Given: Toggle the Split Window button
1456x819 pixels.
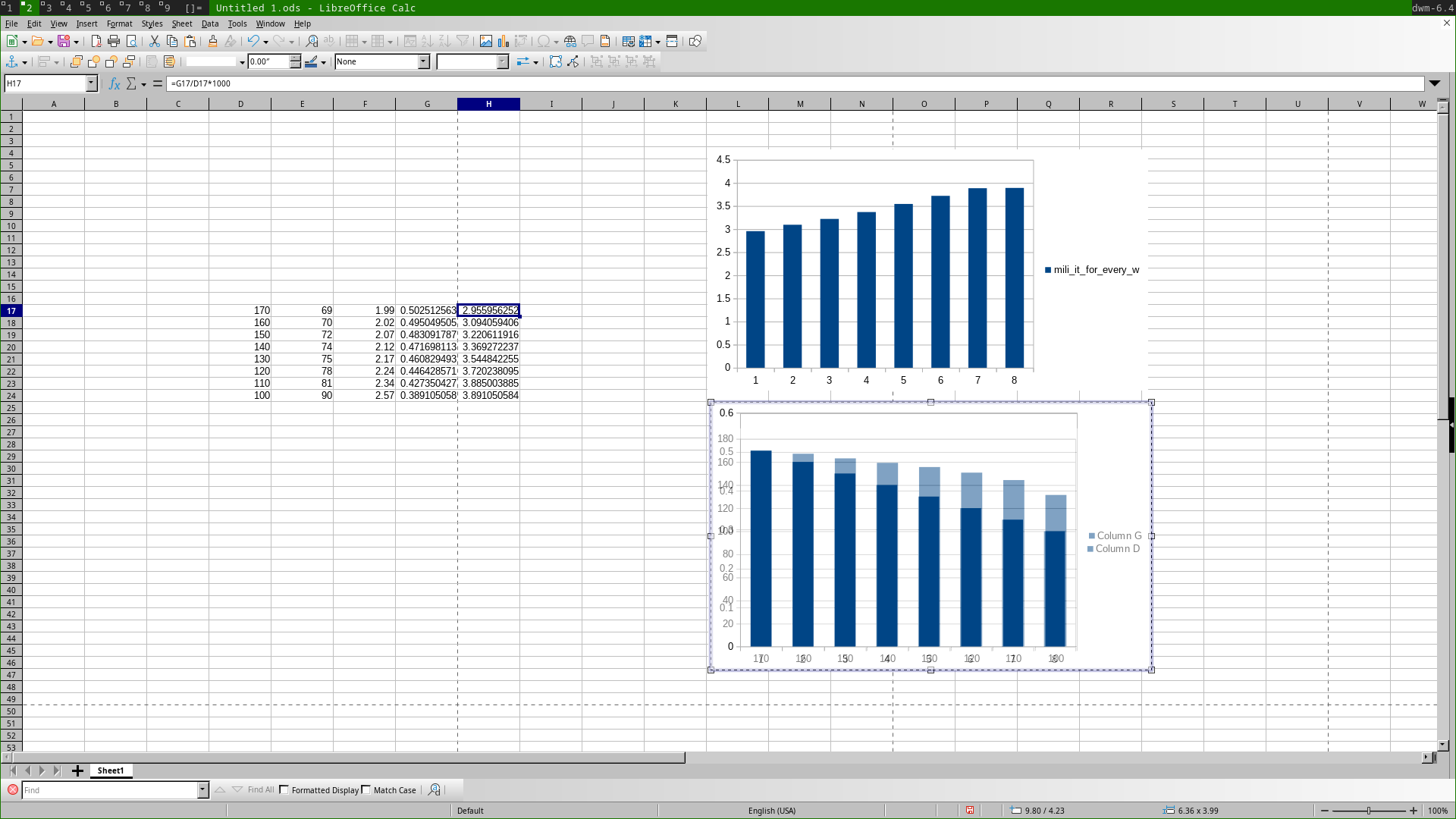Looking at the screenshot, I should coord(672,41).
